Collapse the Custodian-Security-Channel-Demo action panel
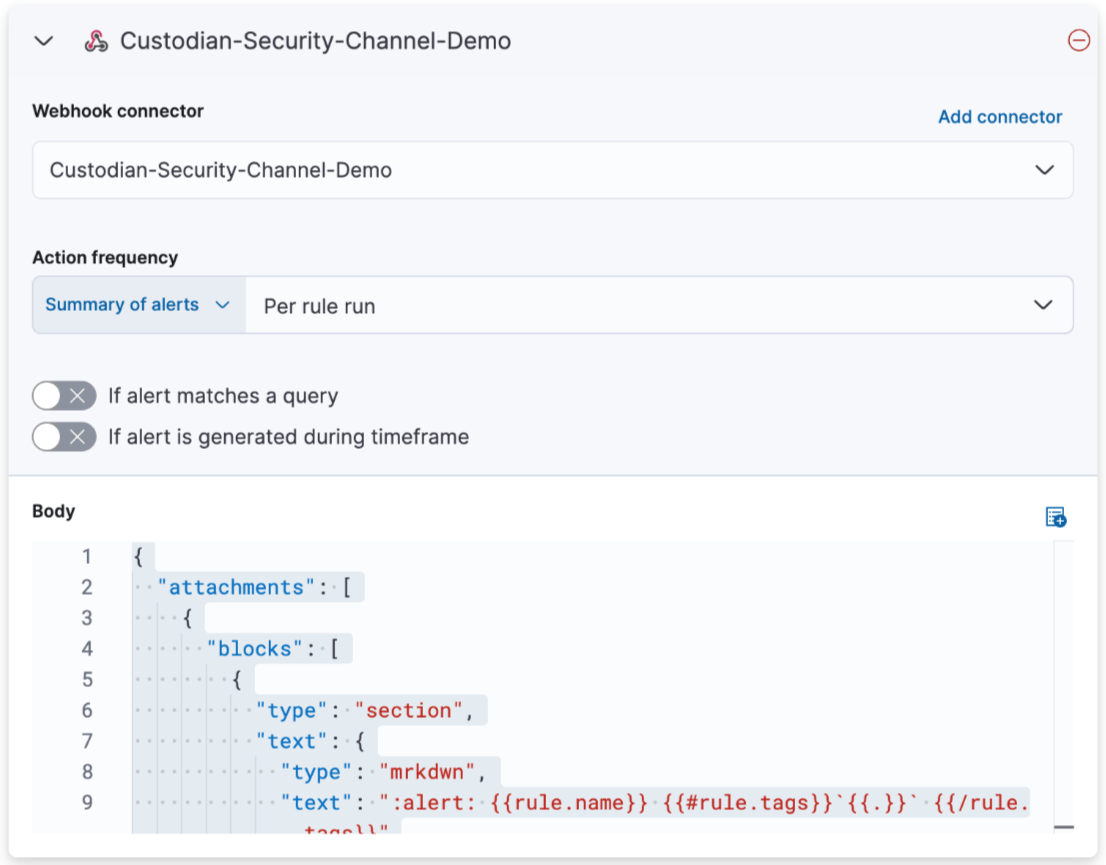The height and width of the screenshot is (865, 1106). (x=42, y=41)
